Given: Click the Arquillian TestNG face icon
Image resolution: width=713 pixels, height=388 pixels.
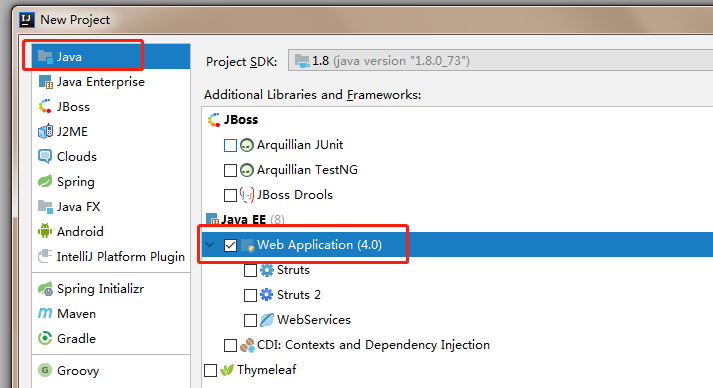Looking at the screenshot, I should pyautogui.click(x=246, y=170).
